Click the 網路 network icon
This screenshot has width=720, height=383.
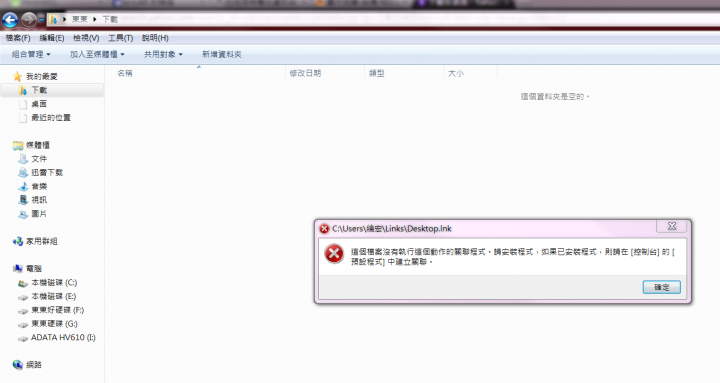17,365
